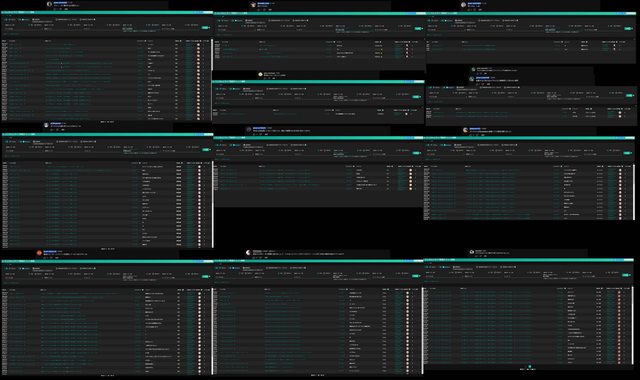The width and height of the screenshot is (640, 380).
Task: Click the orange avatar above the bottom-left panel
Action: [x=39, y=253]
